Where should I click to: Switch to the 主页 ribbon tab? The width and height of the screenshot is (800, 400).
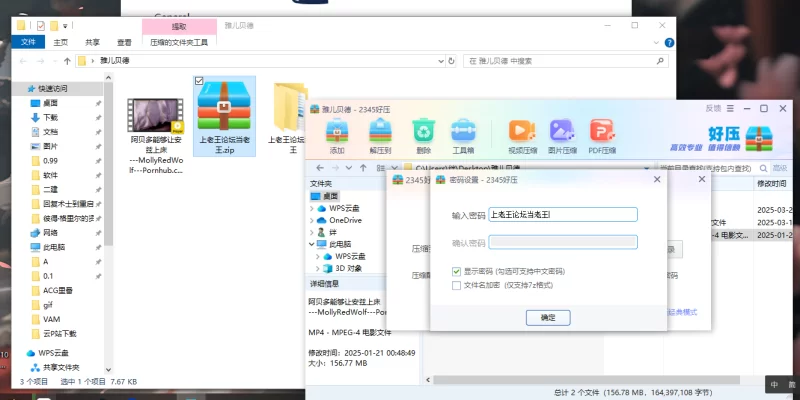click(x=61, y=42)
